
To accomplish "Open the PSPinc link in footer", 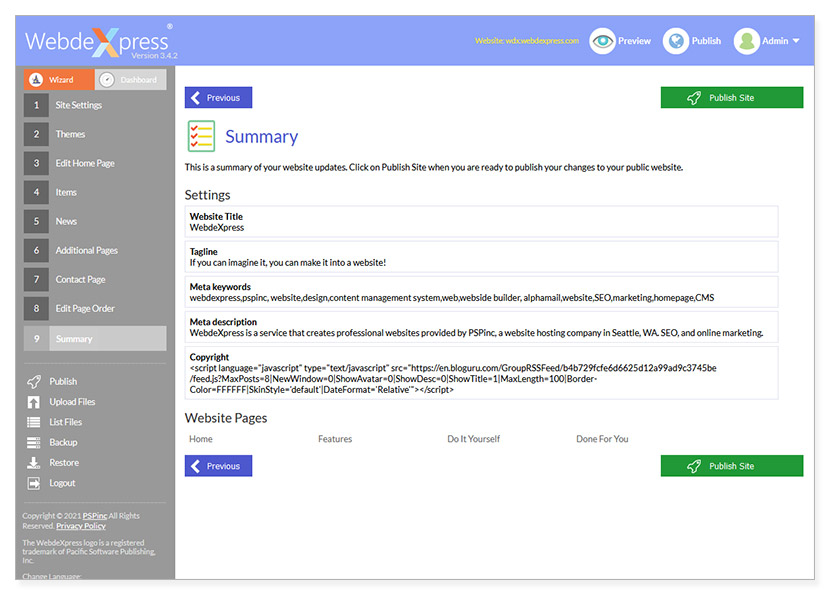I will click(x=95, y=516).
